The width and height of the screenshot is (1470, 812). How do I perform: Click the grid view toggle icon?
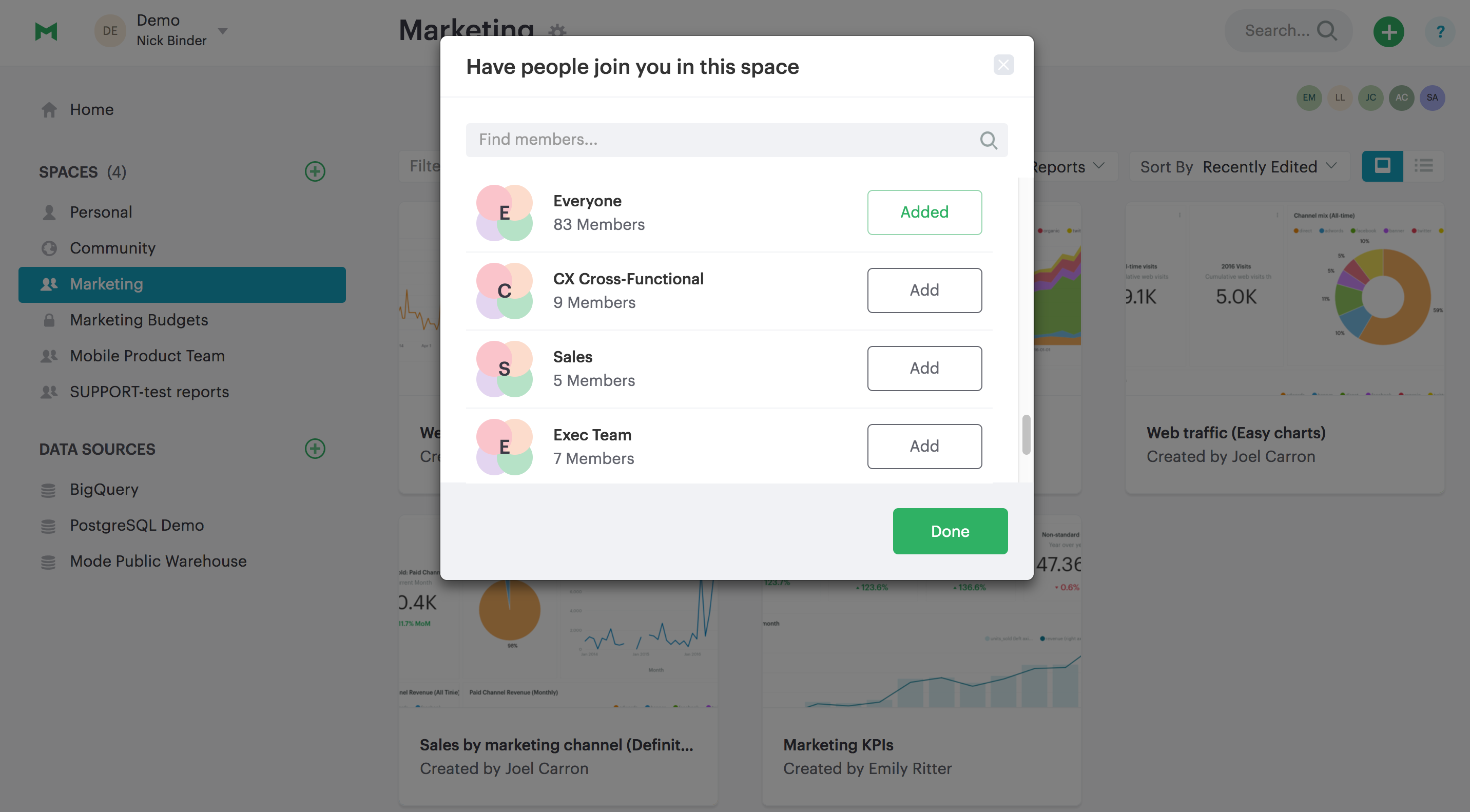1383,165
